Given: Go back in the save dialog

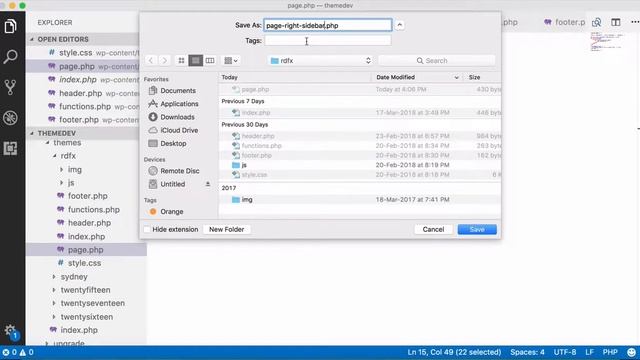Looking at the screenshot, I should point(151,60).
